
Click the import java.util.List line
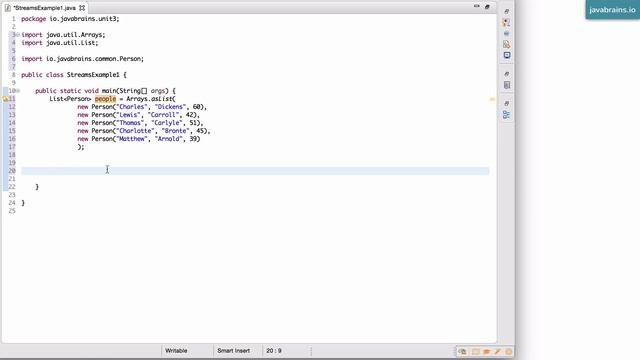point(60,43)
